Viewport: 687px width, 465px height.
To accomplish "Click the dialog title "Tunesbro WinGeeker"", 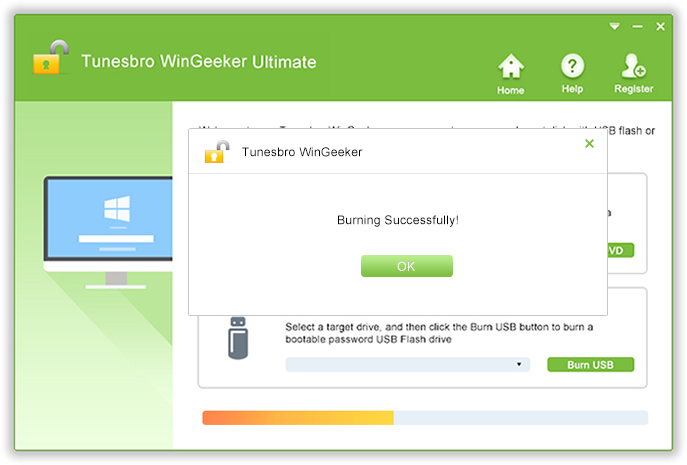I will pyautogui.click(x=302, y=153).
